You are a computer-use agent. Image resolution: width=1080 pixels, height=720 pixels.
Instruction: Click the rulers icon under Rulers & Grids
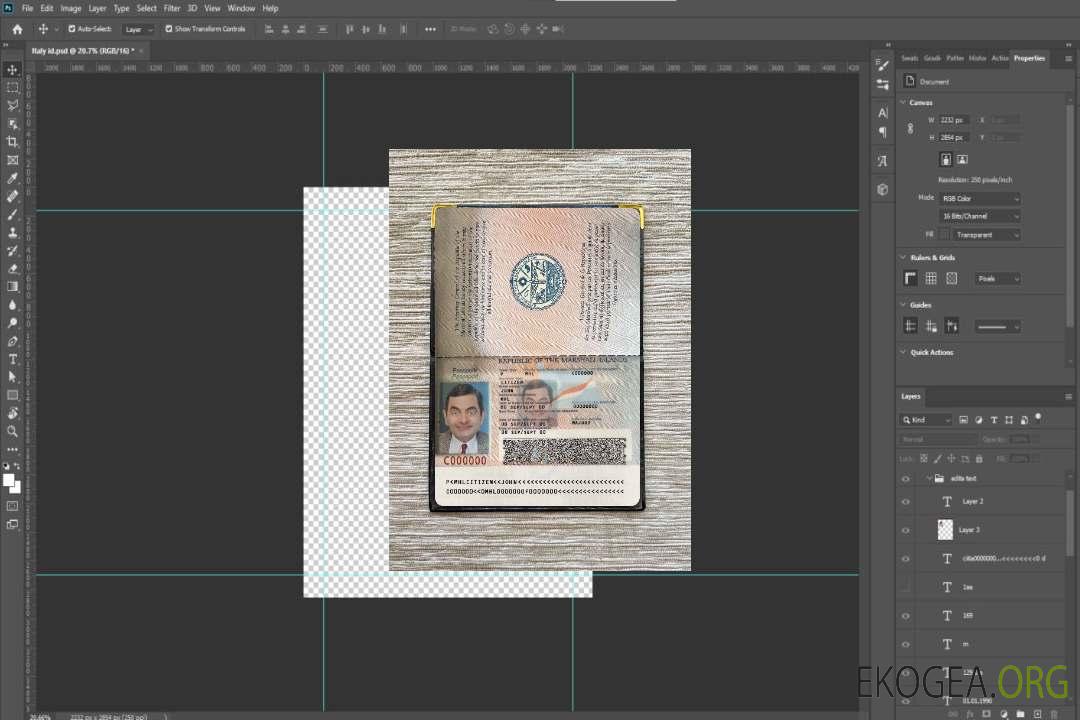(910, 279)
